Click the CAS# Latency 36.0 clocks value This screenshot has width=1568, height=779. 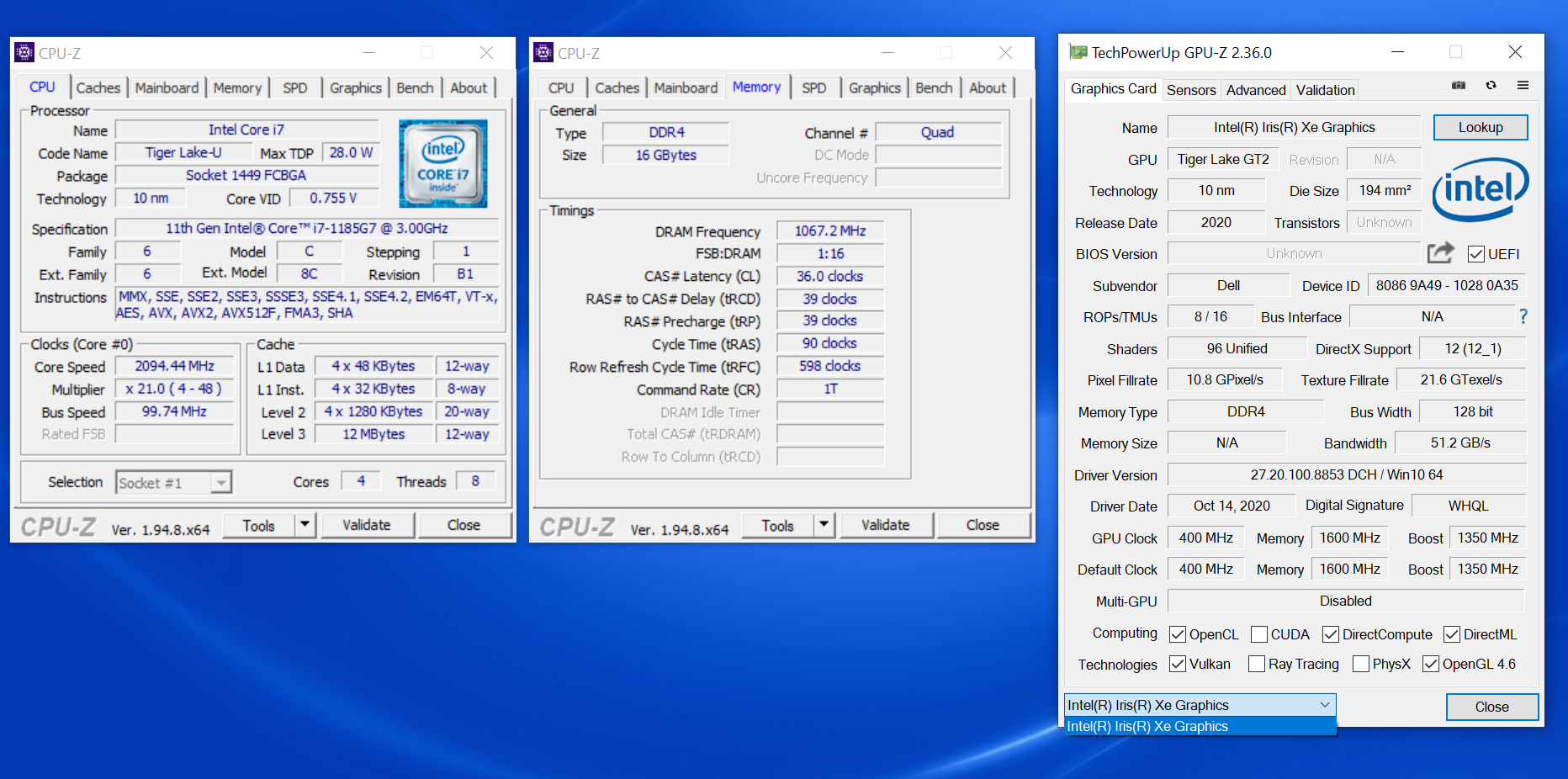click(x=830, y=276)
